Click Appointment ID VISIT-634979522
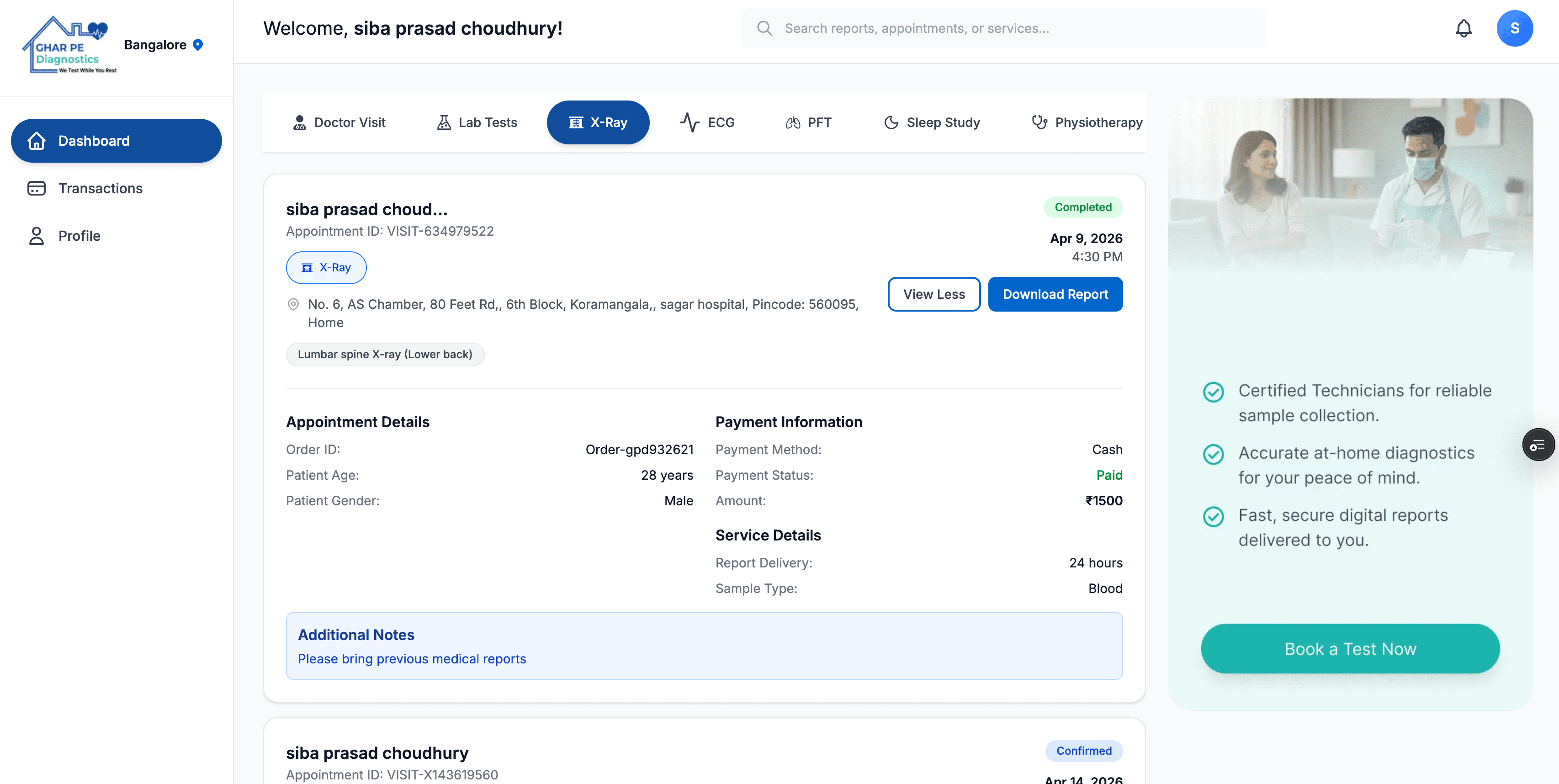The width and height of the screenshot is (1559, 784). pos(390,232)
